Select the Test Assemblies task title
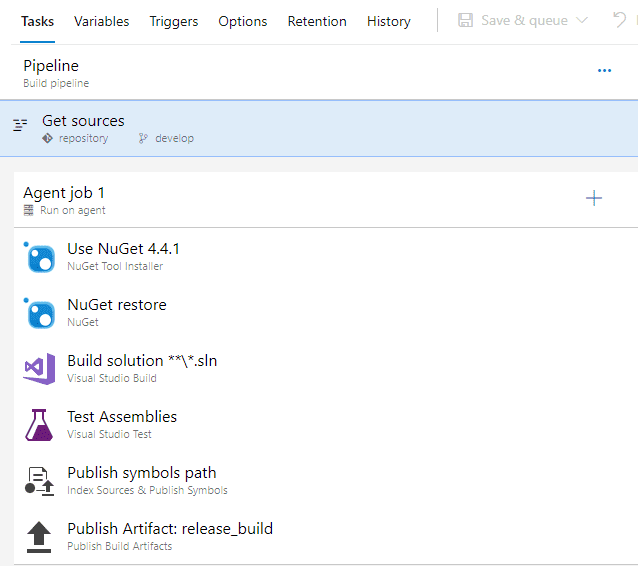 (x=122, y=417)
